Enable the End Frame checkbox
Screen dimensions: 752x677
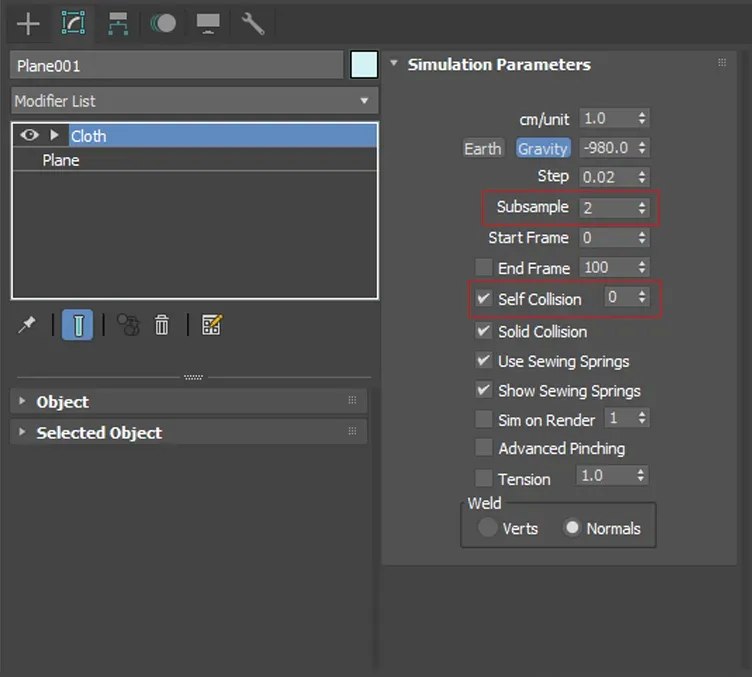point(483,268)
